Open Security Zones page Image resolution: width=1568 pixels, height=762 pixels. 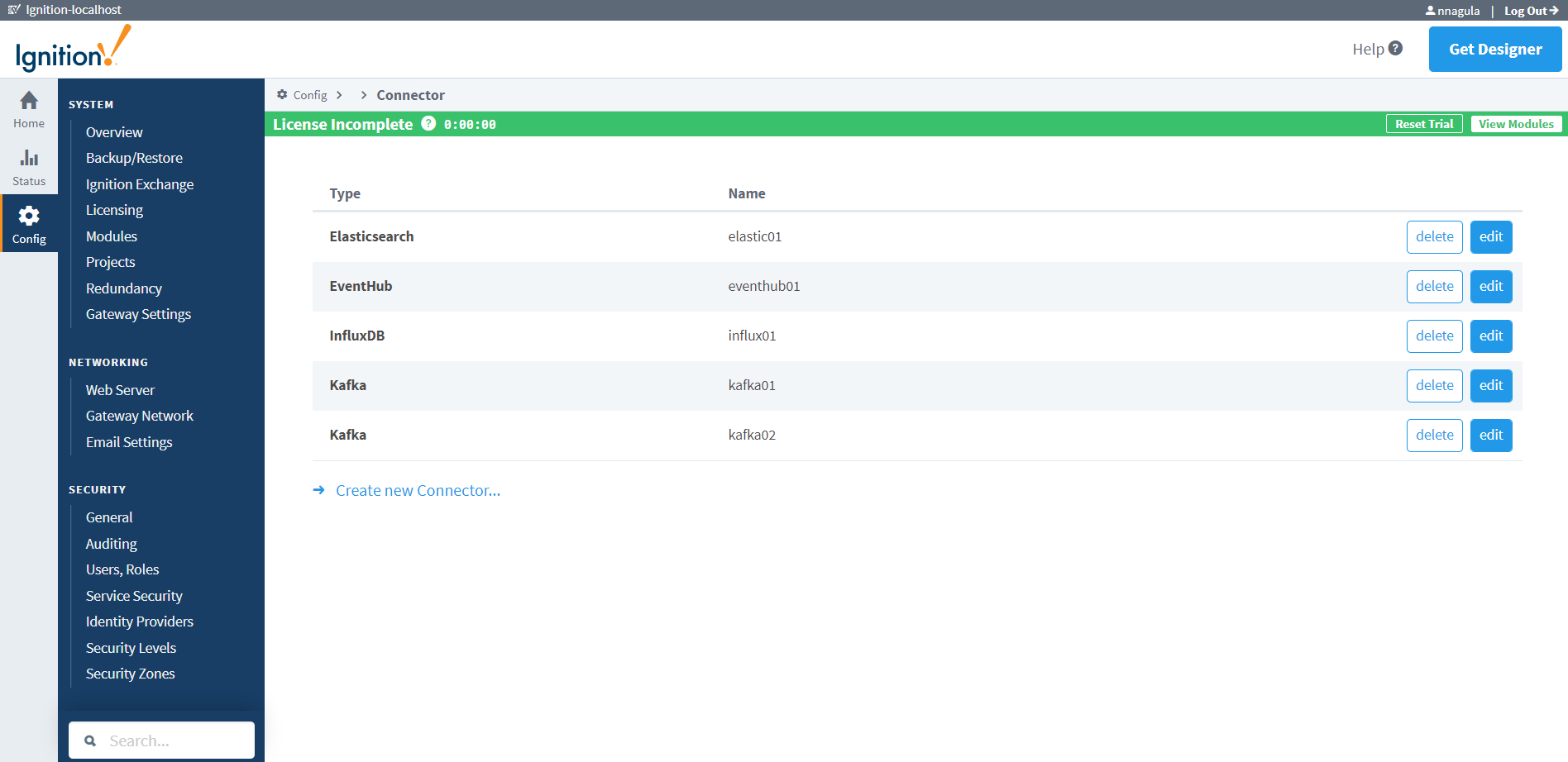coord(130,674)
